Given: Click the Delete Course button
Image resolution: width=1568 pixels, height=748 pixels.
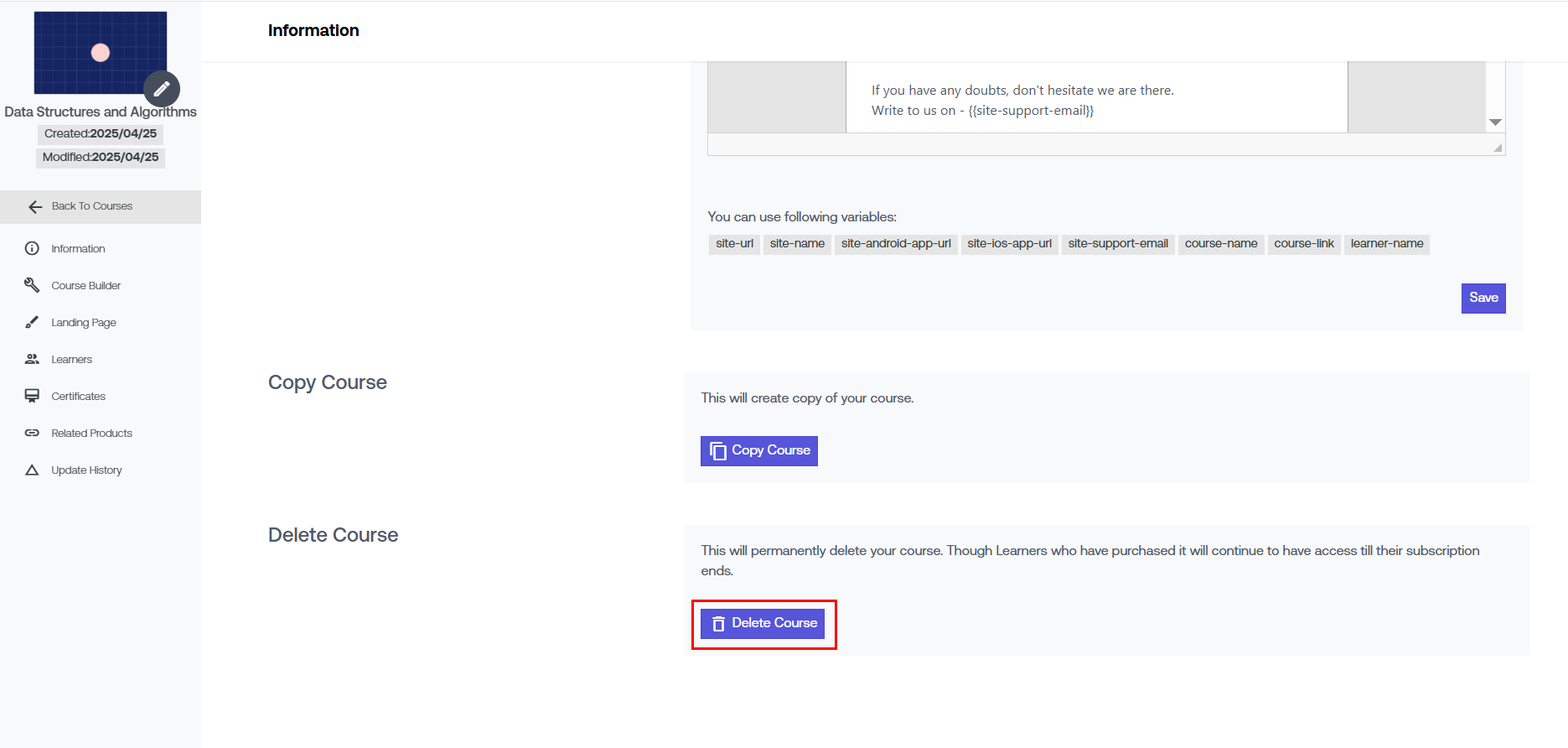Looking at the screenshot, I should pyautogui.click(x=763, y=623).
